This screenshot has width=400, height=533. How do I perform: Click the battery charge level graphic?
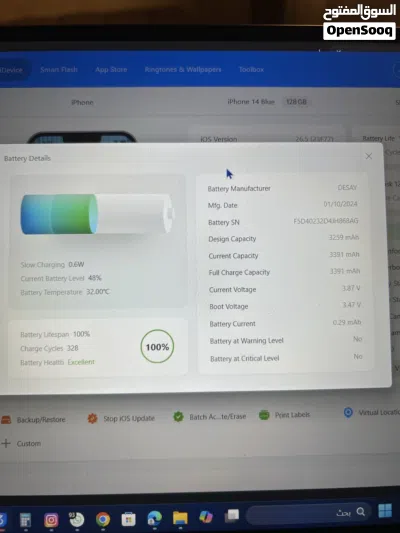98,214
